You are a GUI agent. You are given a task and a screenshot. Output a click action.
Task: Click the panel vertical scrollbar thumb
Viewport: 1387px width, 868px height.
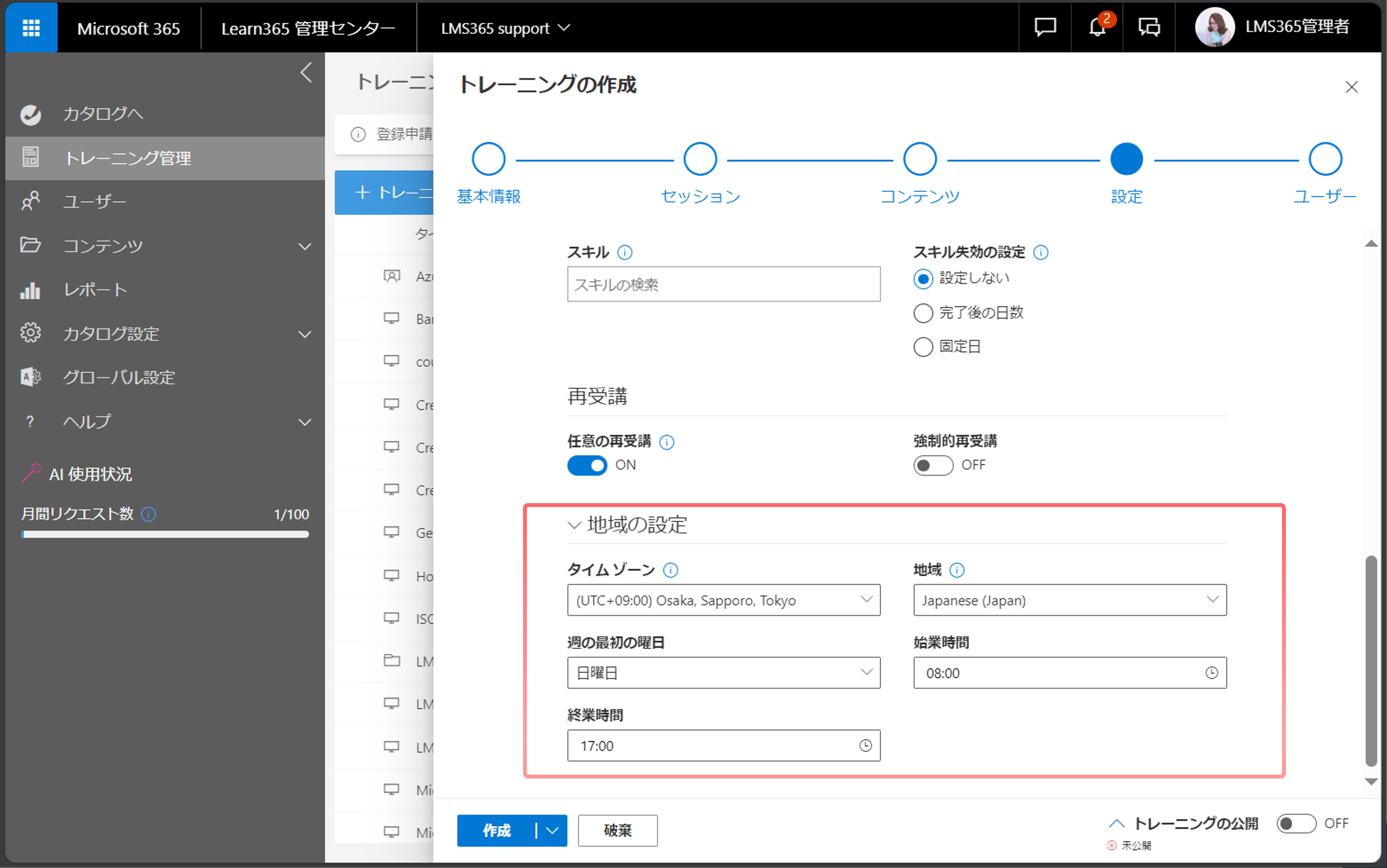(1372, 661)
